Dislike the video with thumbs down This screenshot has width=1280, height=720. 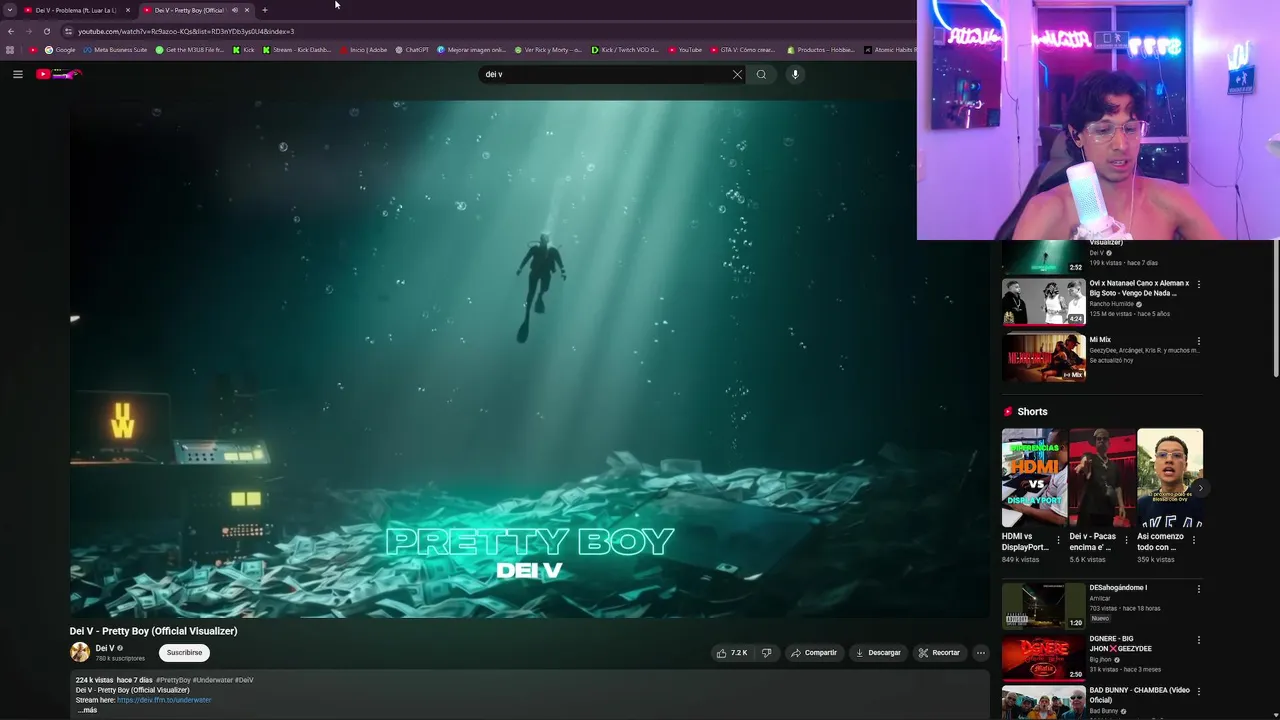coord(766,653)
